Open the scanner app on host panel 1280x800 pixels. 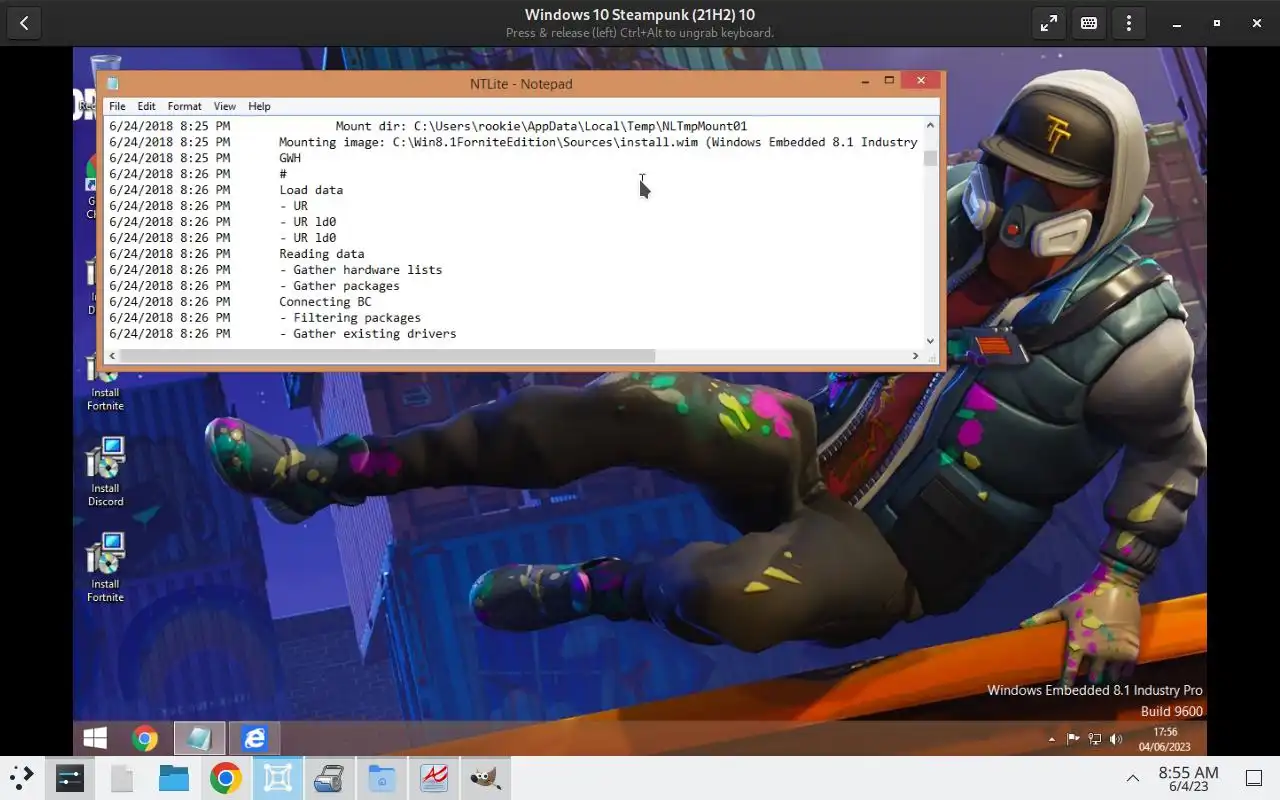coord(329,778)
